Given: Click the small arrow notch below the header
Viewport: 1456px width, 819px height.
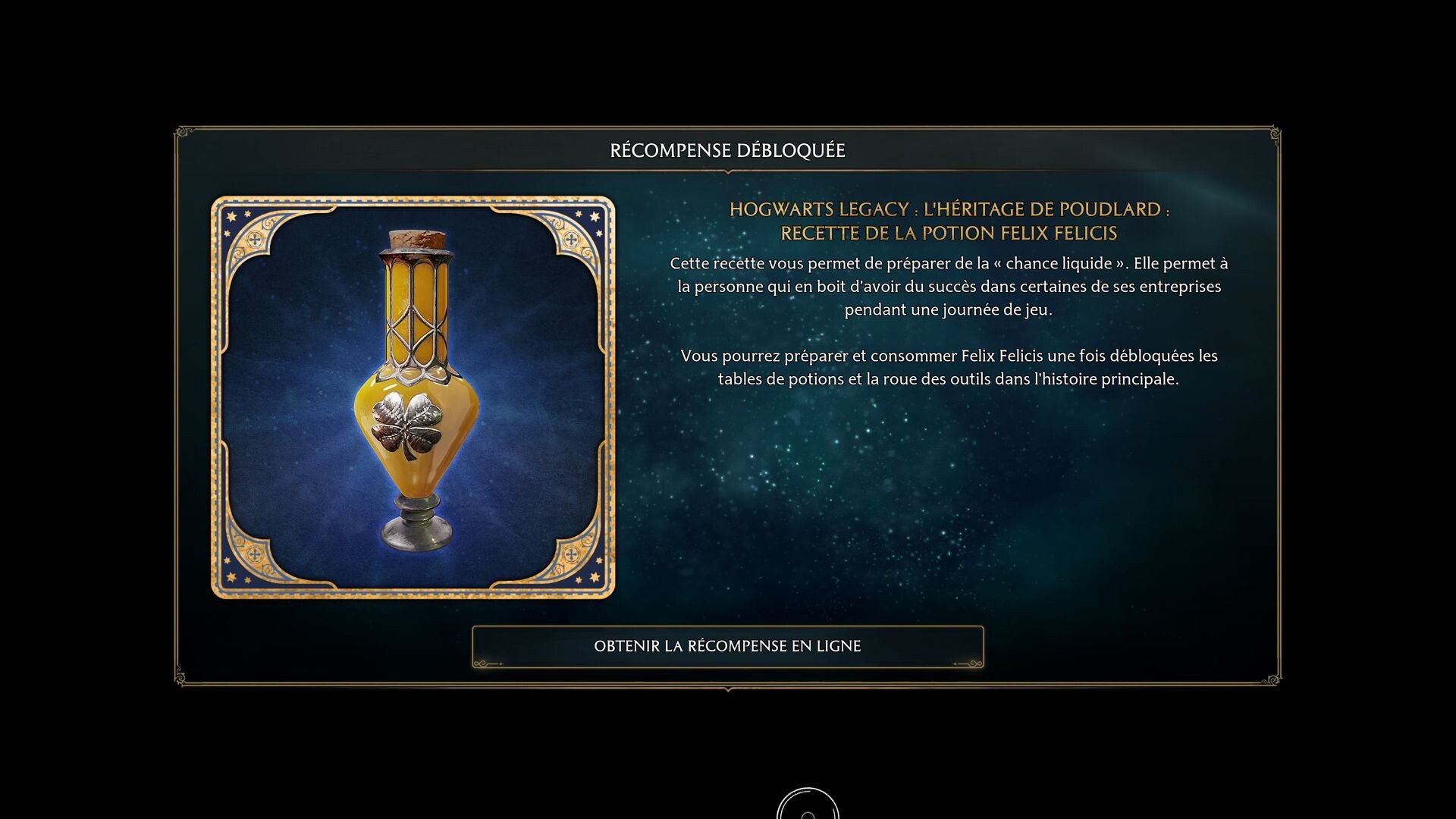Looking at the screenshot, I should click(728, 172).
